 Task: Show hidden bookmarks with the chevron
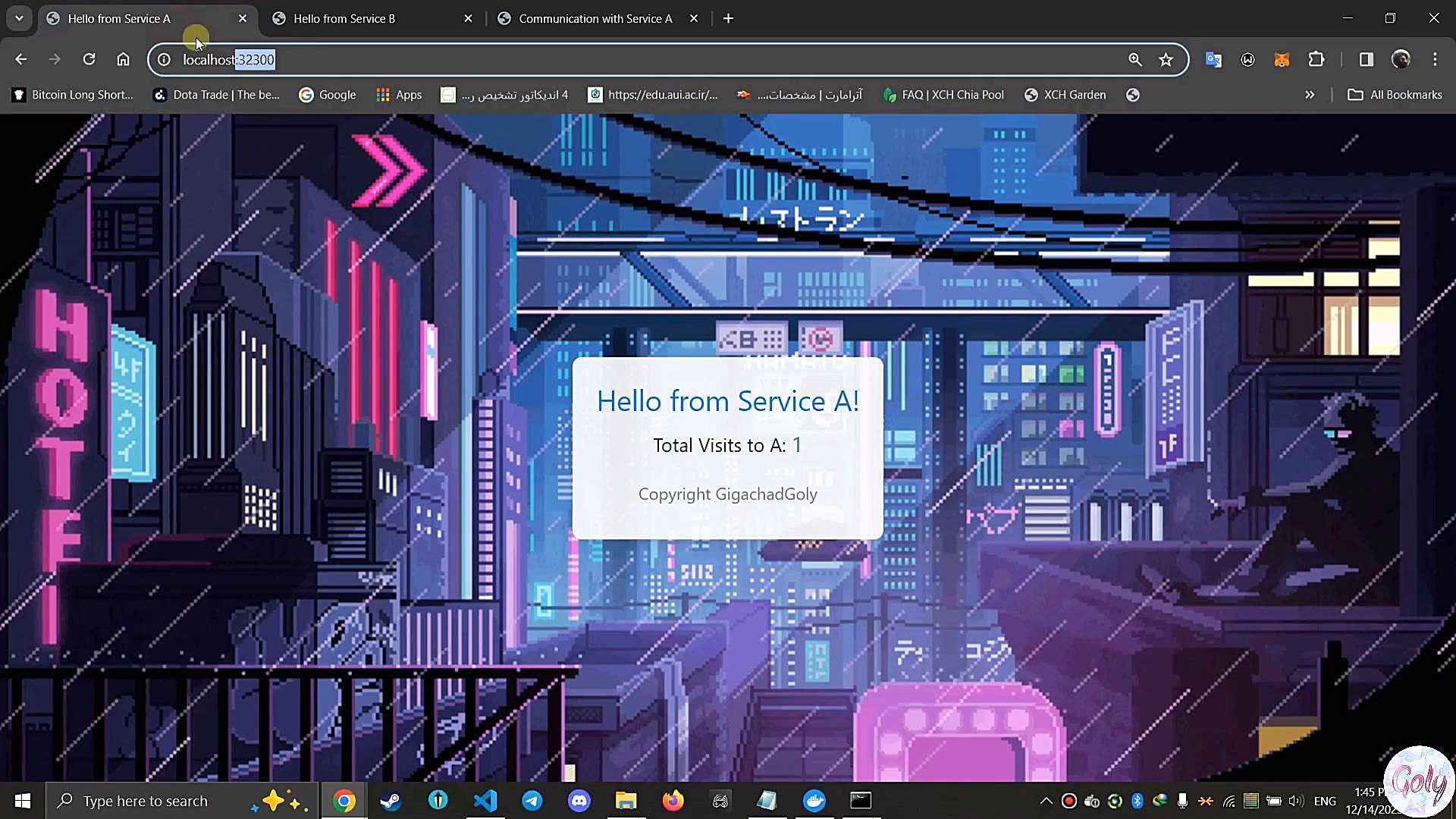(1310, 95)
